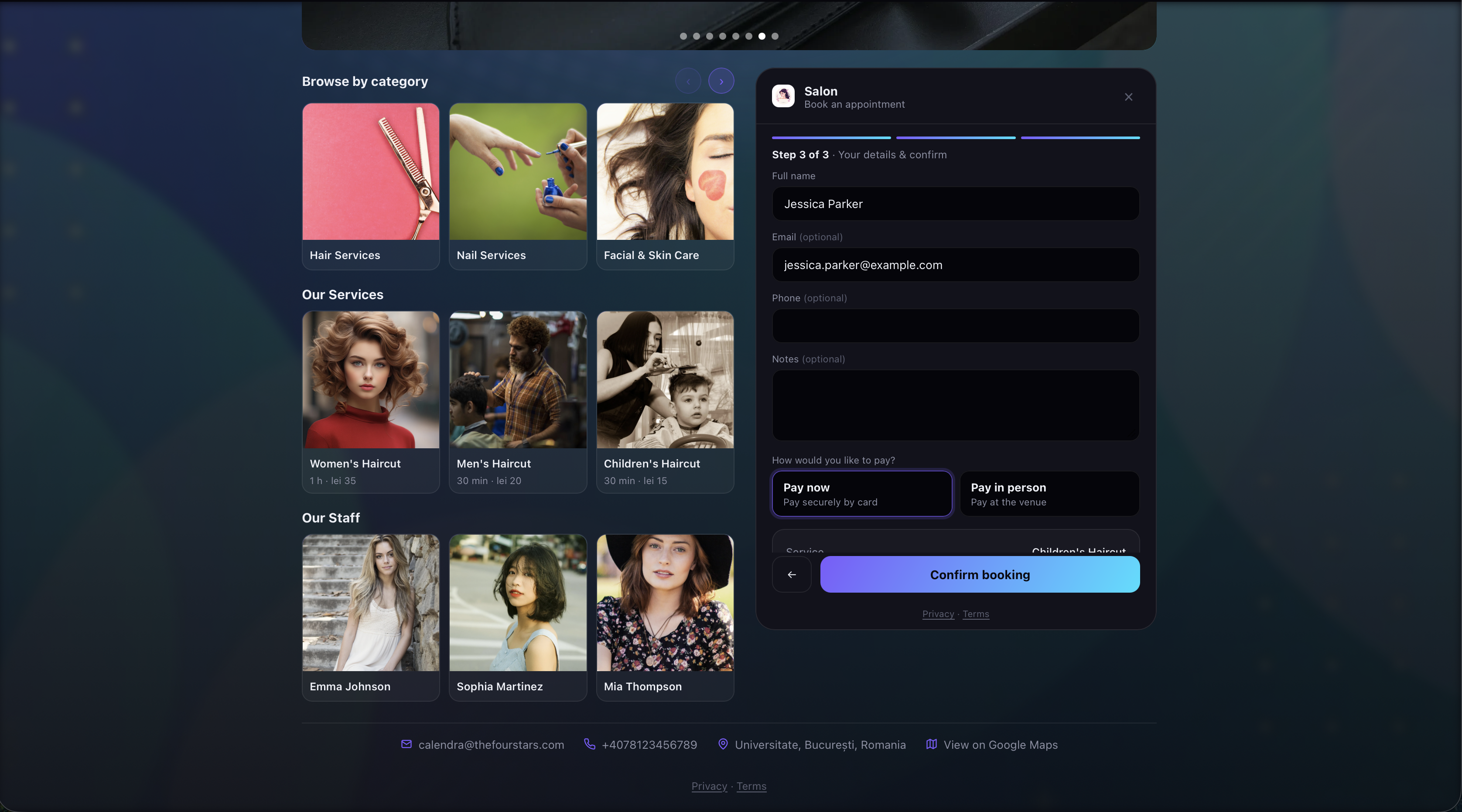The image size is (1462, 812).
Task: Click the location pin icon
Action: click(x=723, y=744)
